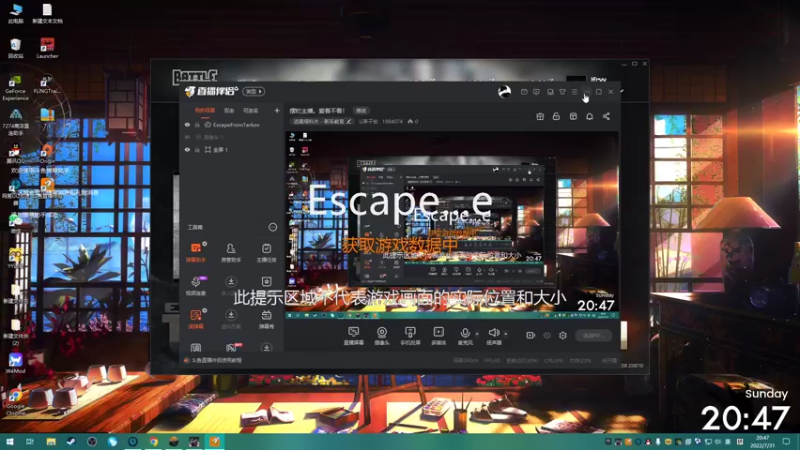Image resolution: width=800 pixels, height=450 pixels.
Task: Click the pencil edit icon on category tag
Action: pyautogui.click(x=349, y=121)
